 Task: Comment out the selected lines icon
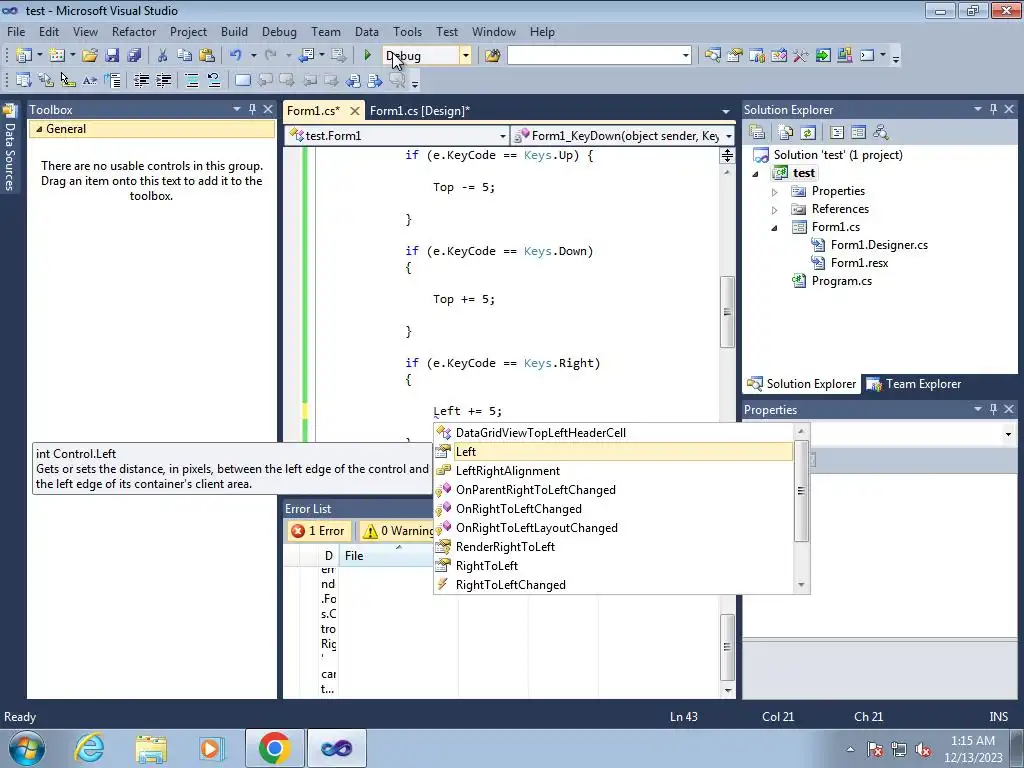(x=192, y=80)
